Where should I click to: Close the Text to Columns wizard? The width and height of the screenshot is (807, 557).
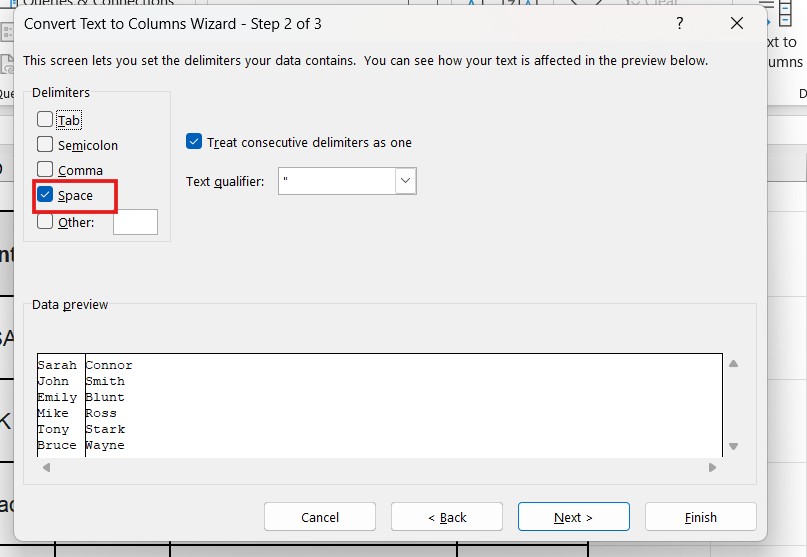(737, 23)
